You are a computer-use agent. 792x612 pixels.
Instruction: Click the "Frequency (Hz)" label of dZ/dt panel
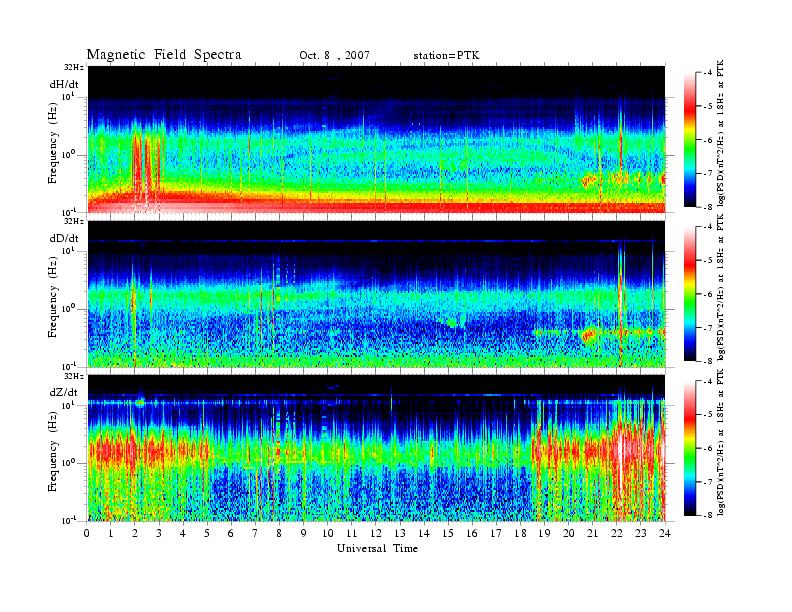[x=53, y=452]
